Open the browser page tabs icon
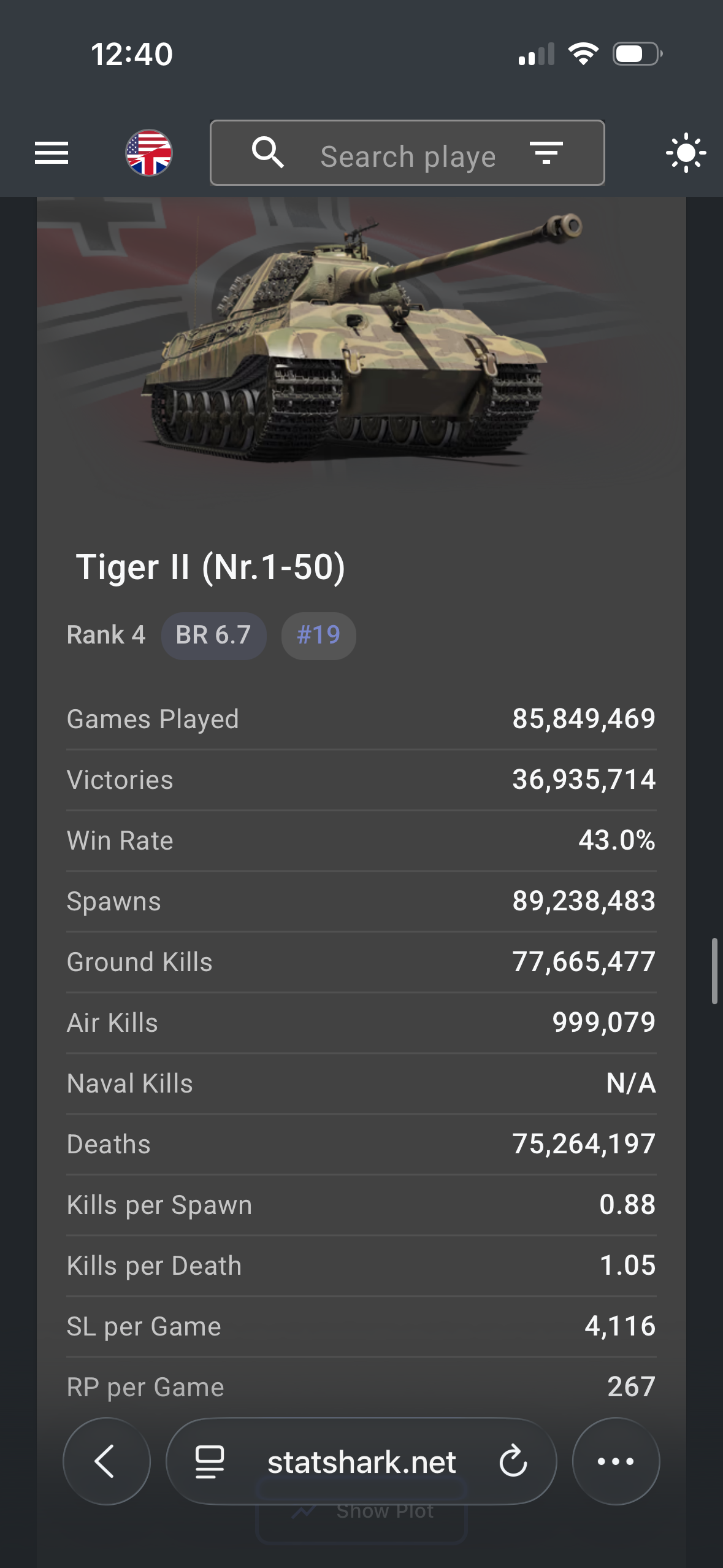This screenshot has height=1568, width=723. tap(210, 1461)
